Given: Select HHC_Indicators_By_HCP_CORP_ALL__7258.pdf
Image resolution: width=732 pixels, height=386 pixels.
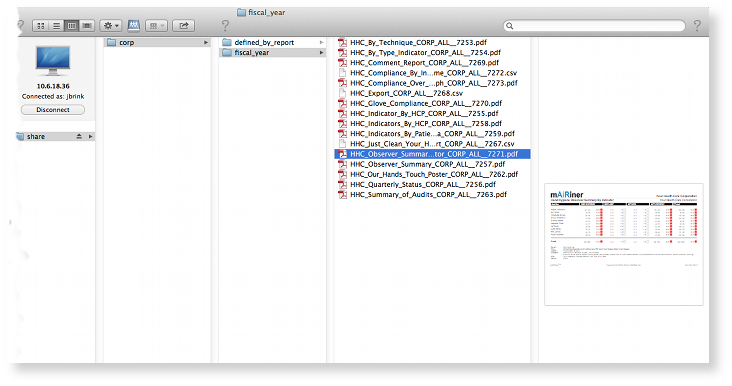Looking at the screenshot, I should 426,124.
